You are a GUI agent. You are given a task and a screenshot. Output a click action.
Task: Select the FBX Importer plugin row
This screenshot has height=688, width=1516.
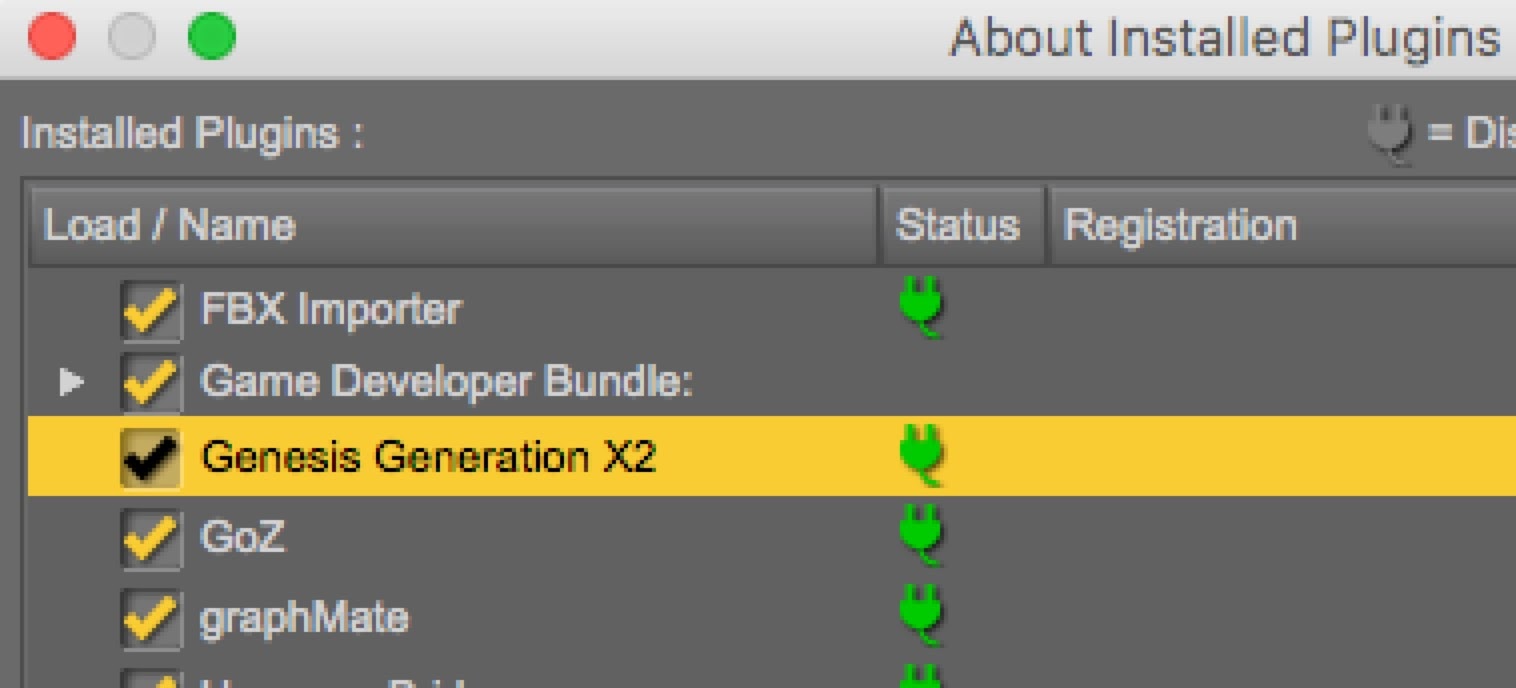pyautogui.click(x=331, y=309)
